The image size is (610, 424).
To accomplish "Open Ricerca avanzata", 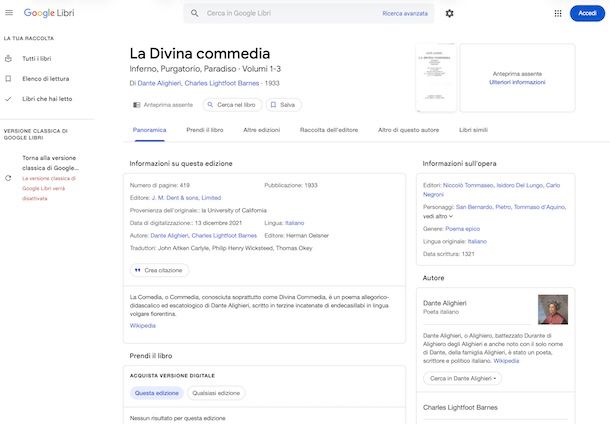I will tap(405, 14).
